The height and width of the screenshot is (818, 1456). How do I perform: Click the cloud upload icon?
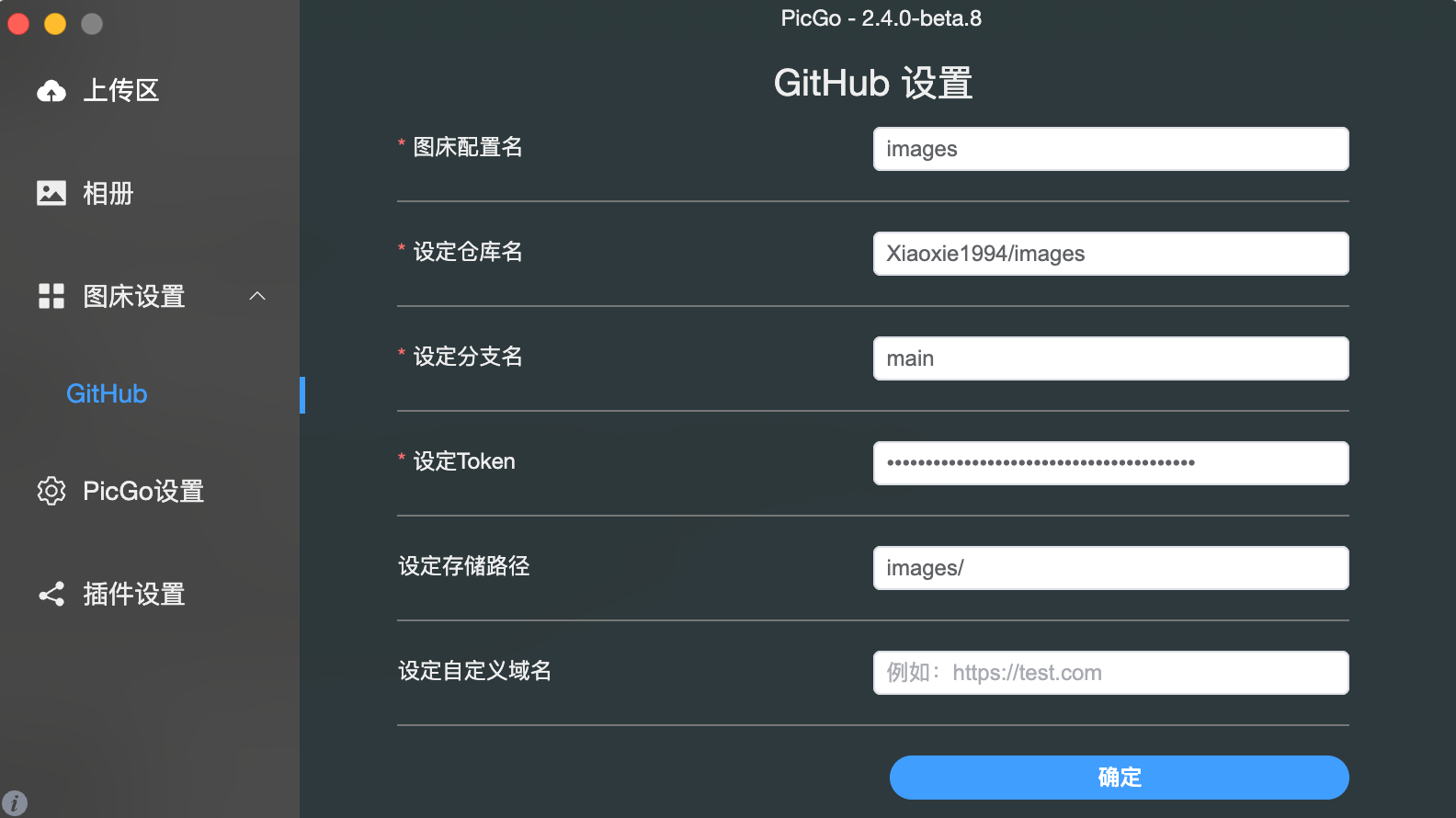[x=51, y=91]
